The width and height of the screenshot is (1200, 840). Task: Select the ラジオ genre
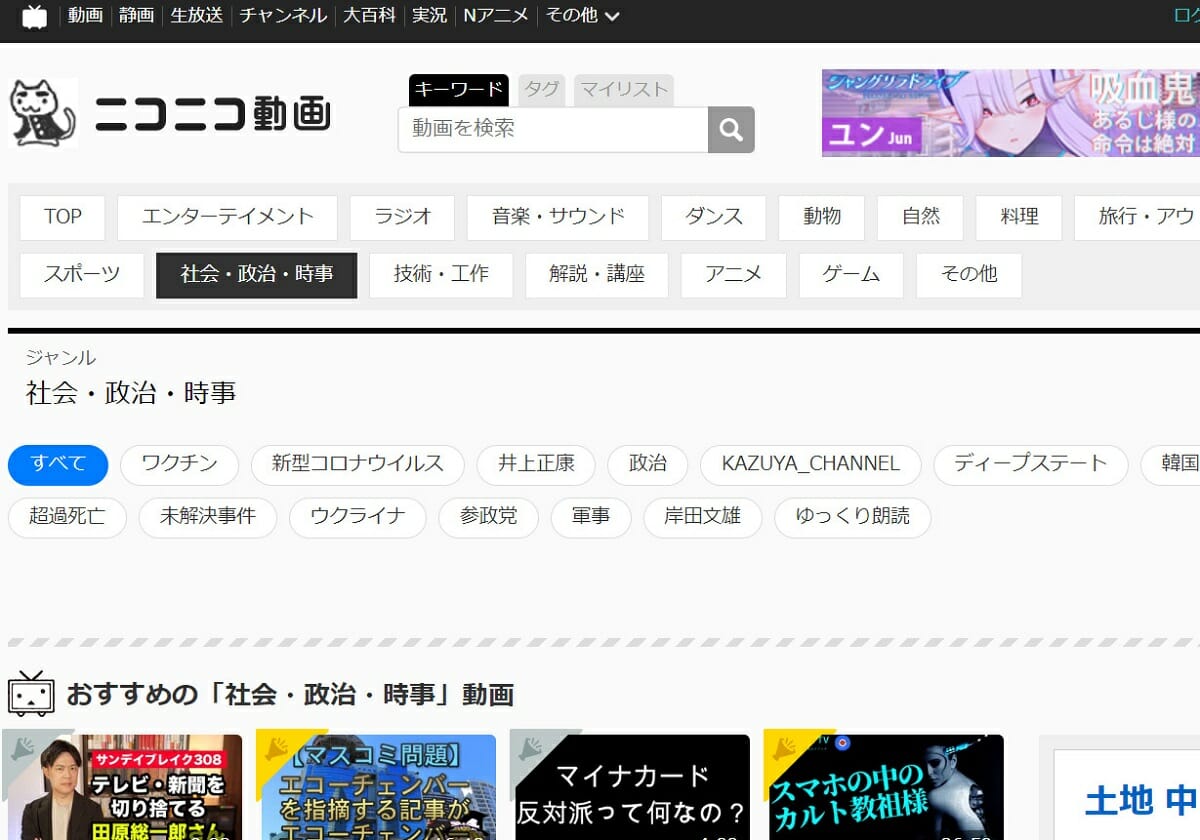[x=402, y=217]
